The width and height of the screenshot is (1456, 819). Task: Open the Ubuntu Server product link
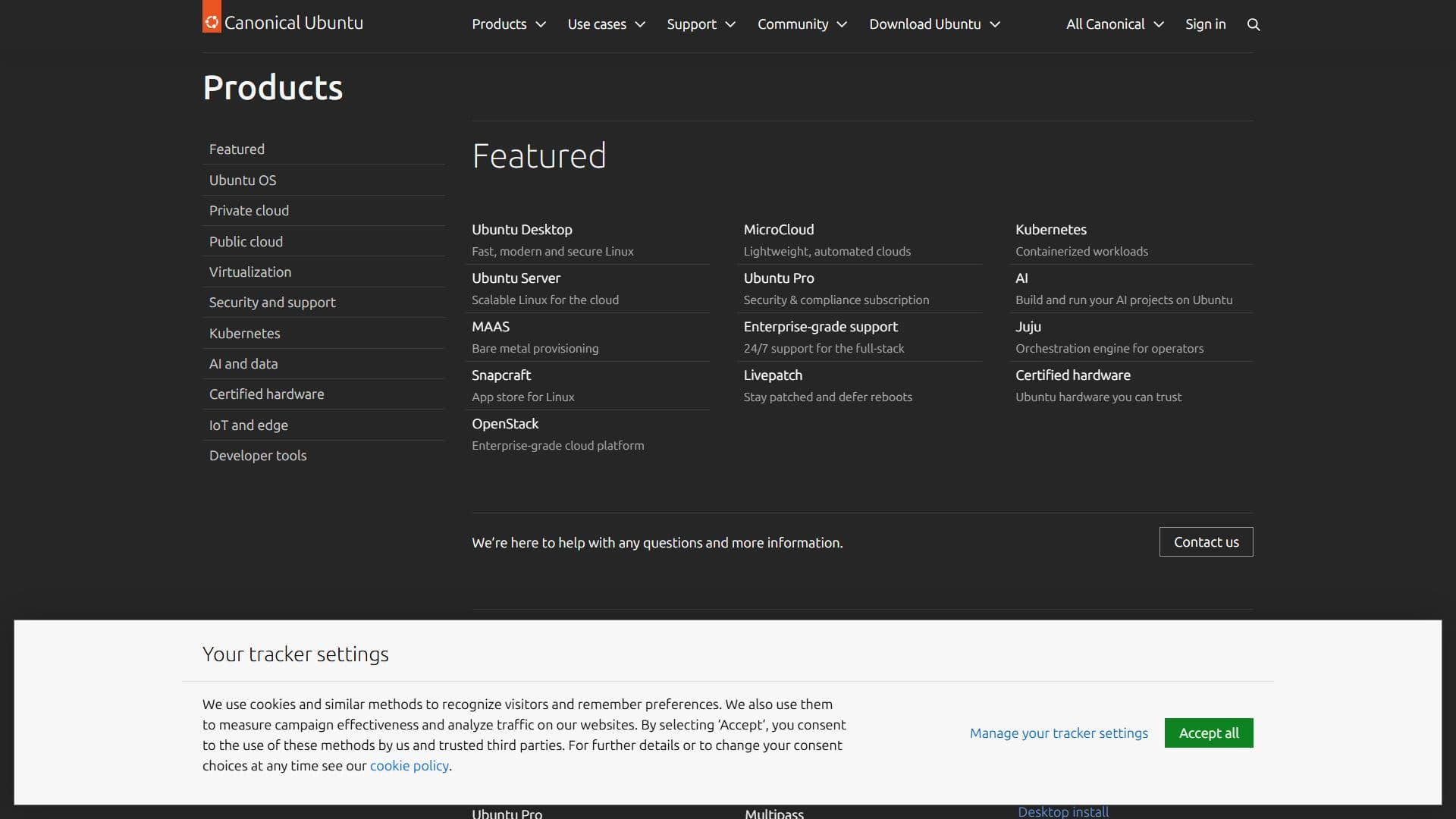516,278
